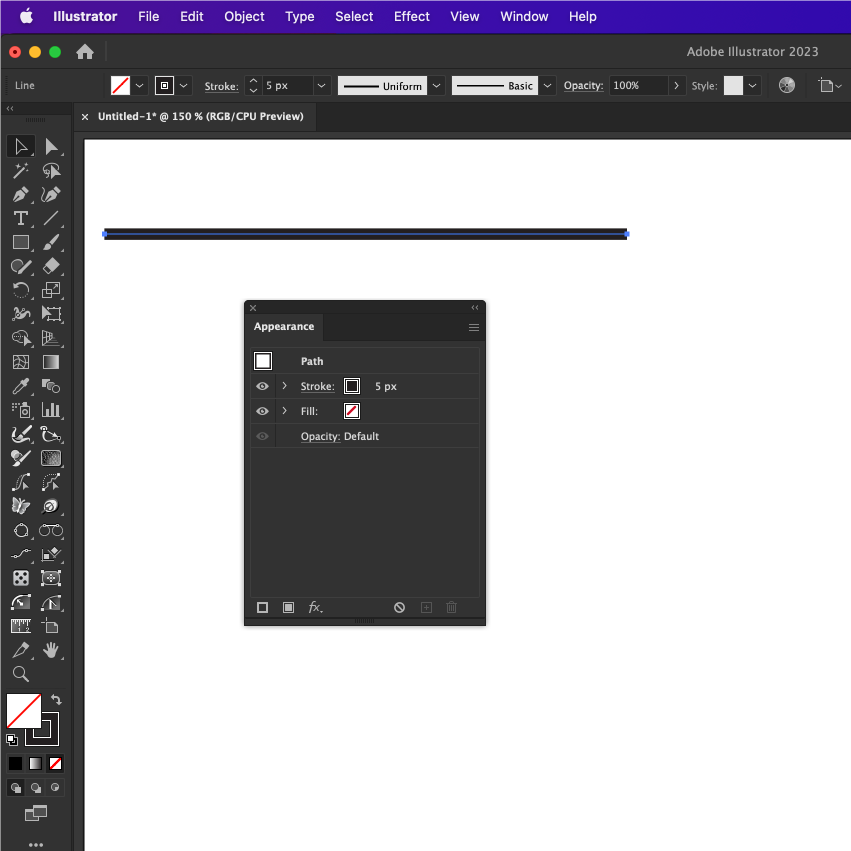Select the Hand tool
Viewport: 851px width, 851px height.
pos(51,650)
